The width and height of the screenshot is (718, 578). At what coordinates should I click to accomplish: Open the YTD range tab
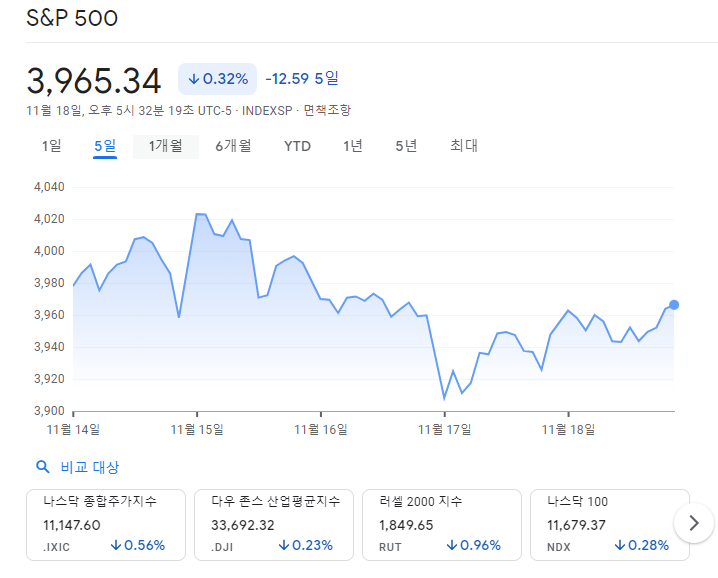pyautogui.click(x=297, y=147)
